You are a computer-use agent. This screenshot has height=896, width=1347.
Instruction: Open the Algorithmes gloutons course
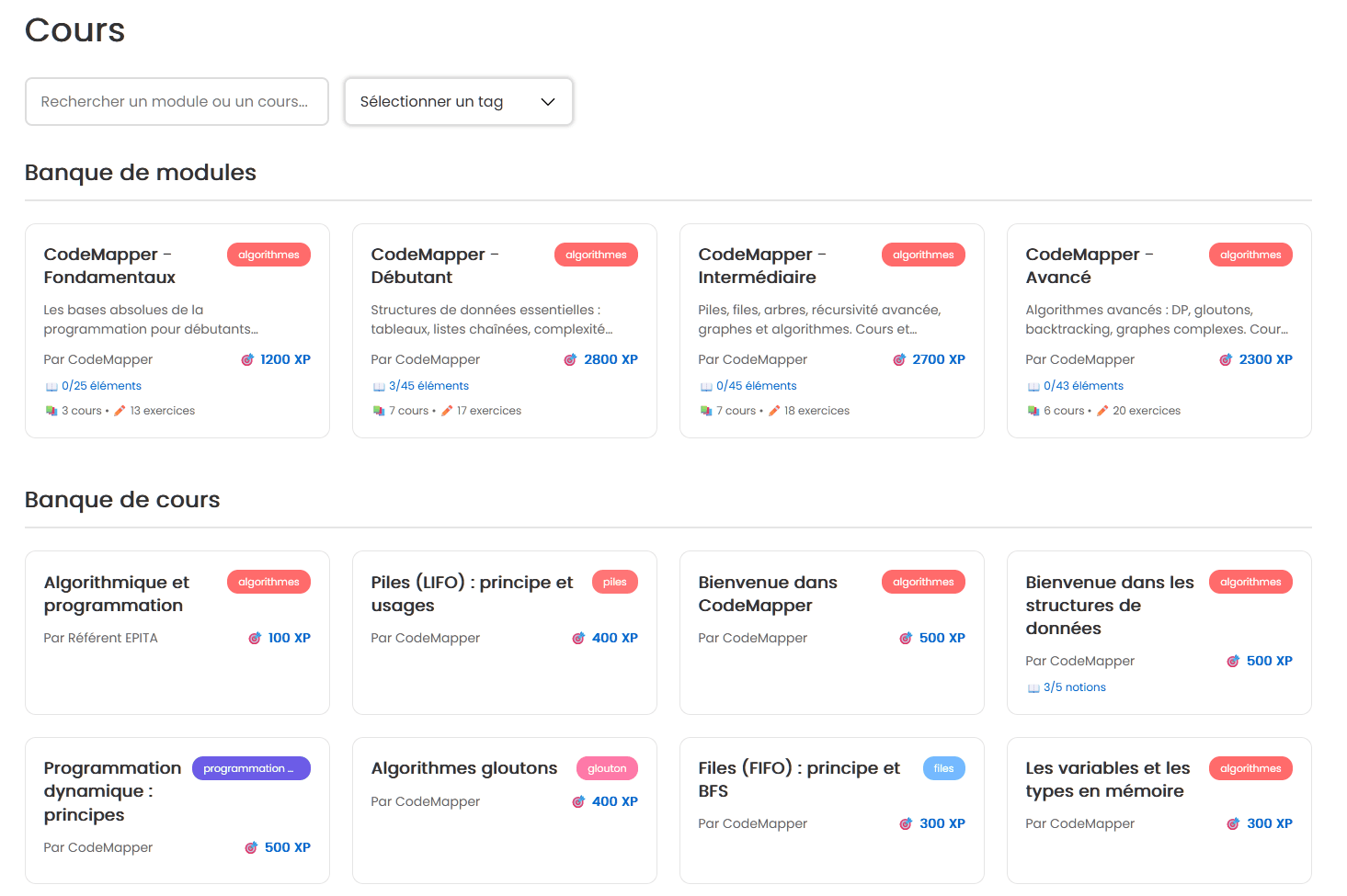pos(463,768)
